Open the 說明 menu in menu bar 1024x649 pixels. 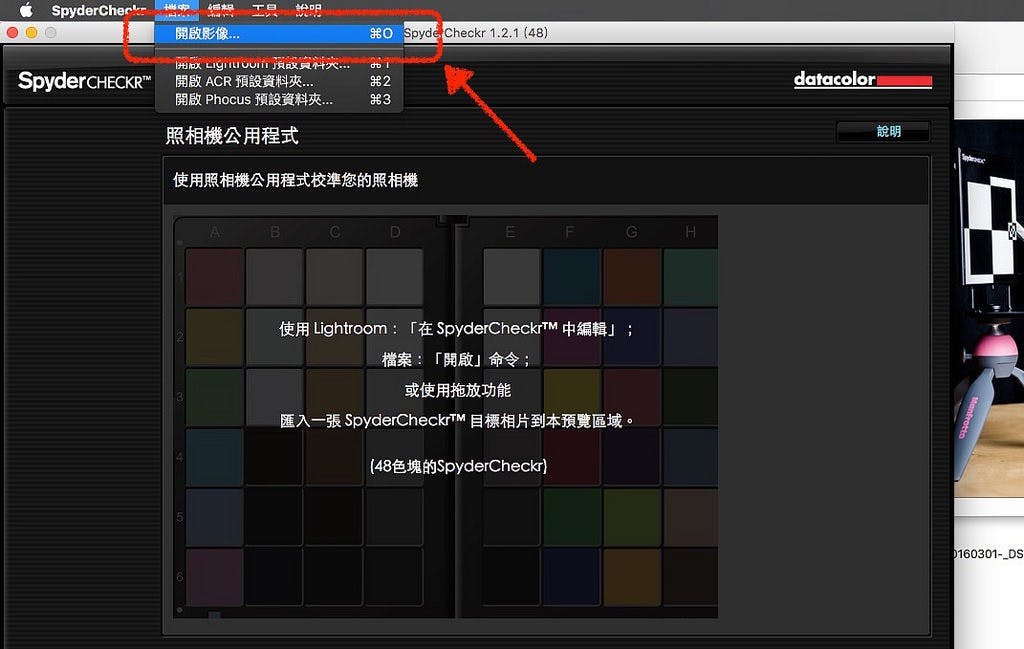click(309, 10)
